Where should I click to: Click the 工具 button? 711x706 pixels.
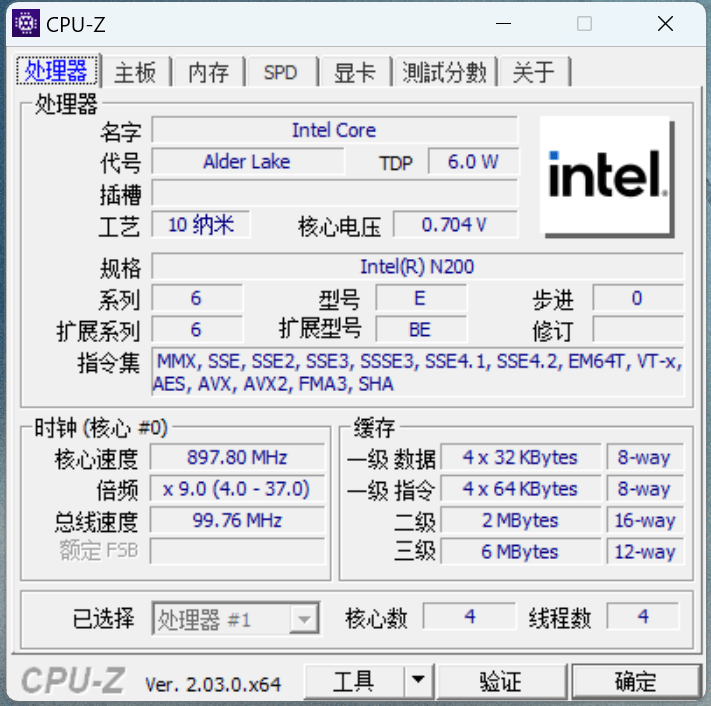[354, 681]
